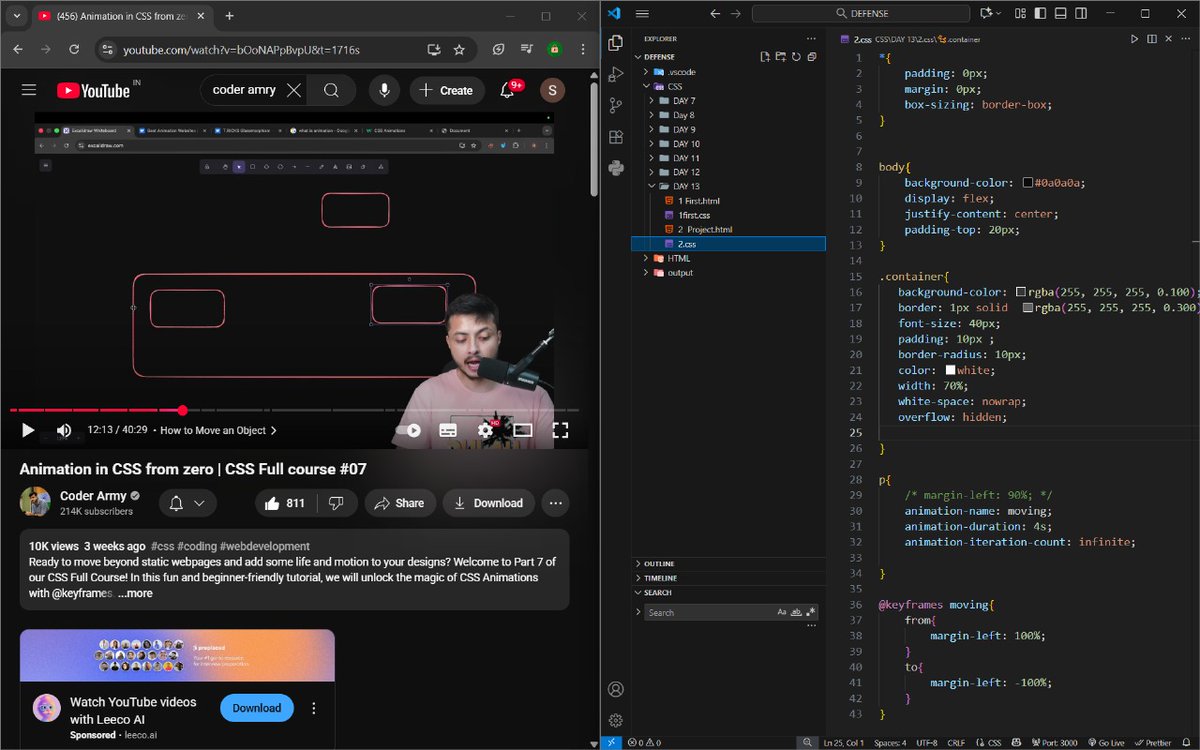Open Chrome tab search dropdown

tap(15, 16)
